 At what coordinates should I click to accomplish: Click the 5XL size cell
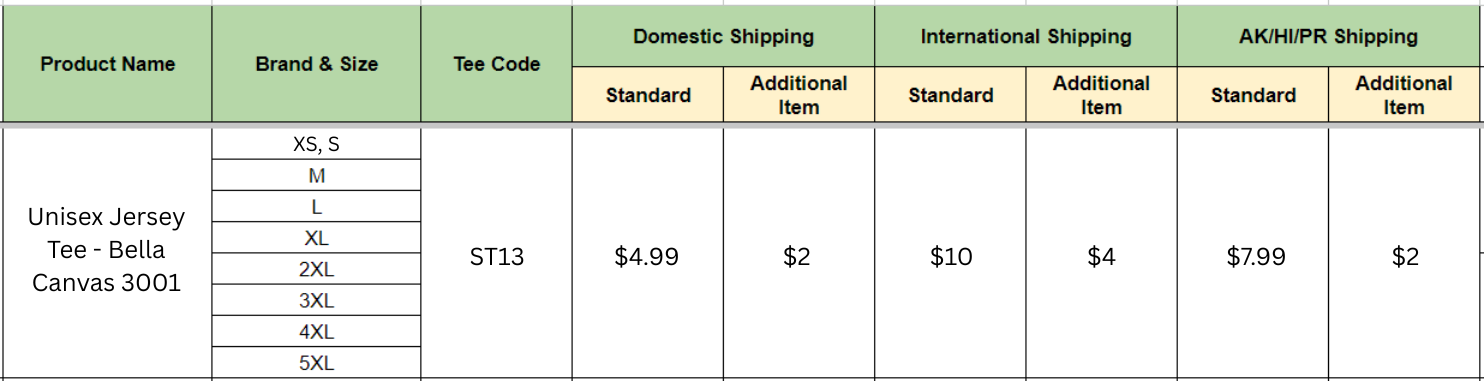pos(316,362)
